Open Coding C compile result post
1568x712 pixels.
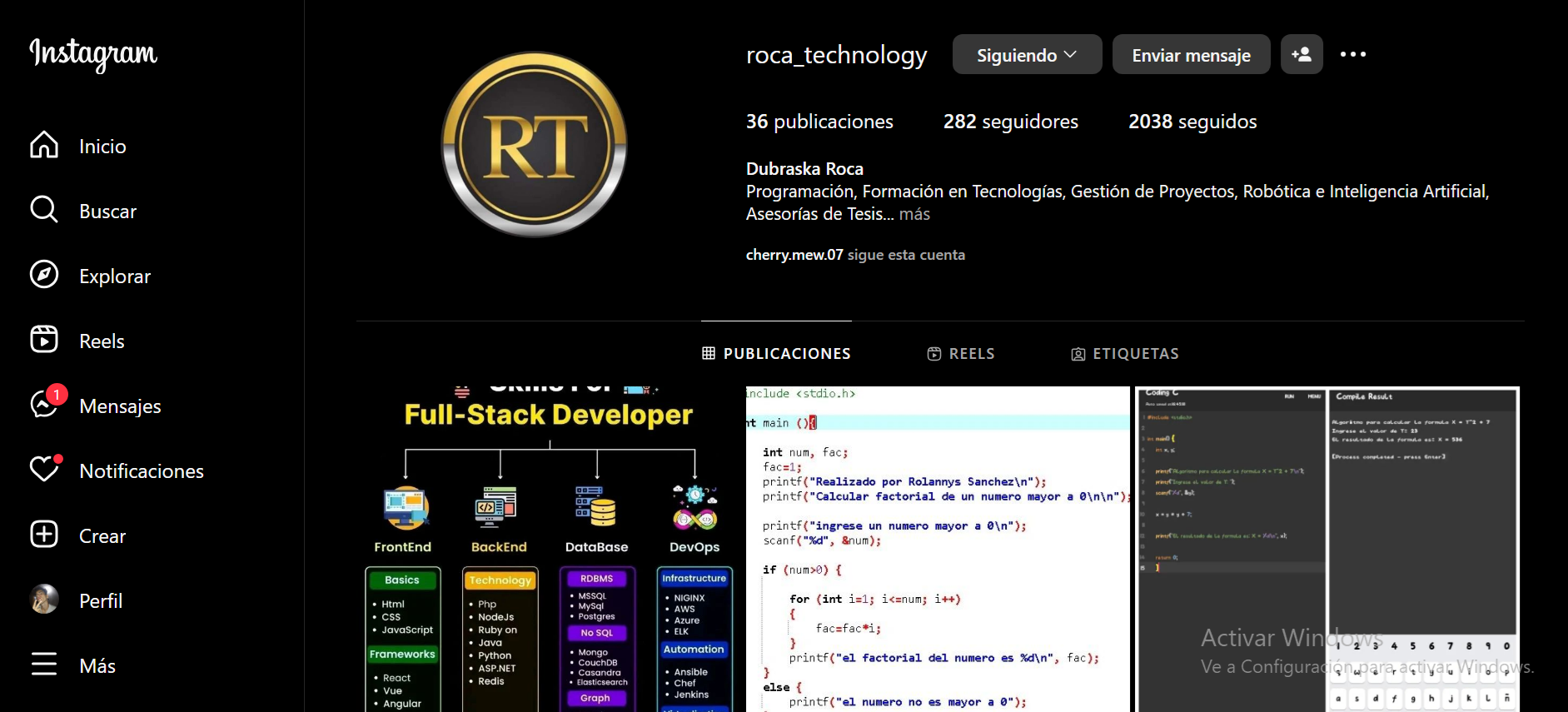tap(1328, 549)
